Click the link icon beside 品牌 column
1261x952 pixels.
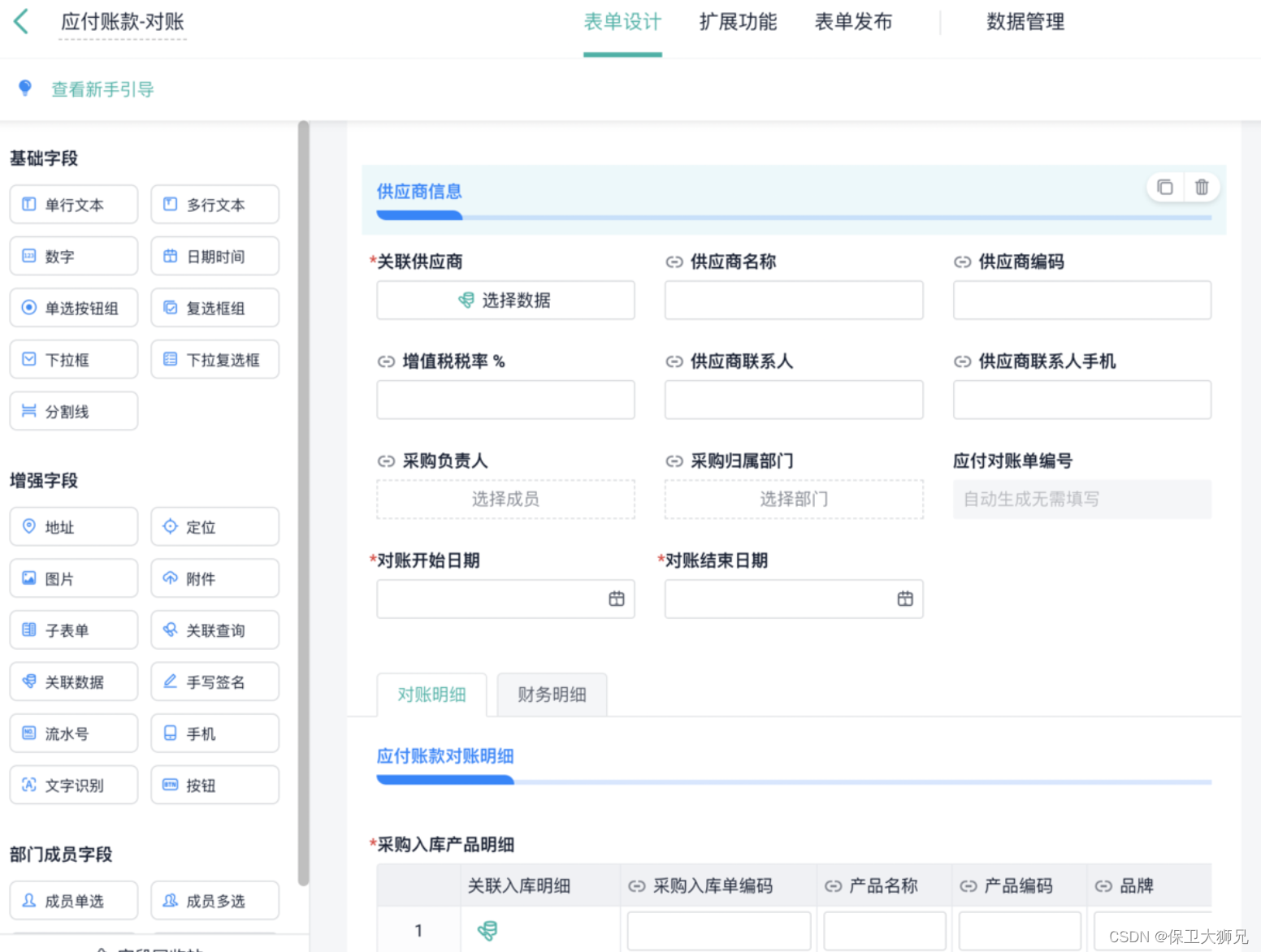click(x=1103, y=886)
